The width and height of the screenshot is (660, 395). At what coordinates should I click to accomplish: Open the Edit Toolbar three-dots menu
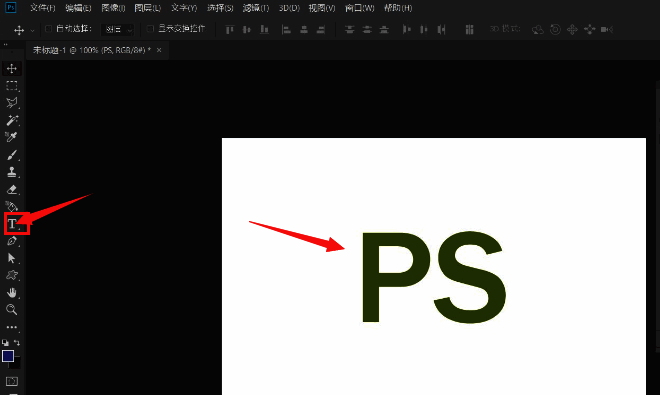[x=12, y=327]
